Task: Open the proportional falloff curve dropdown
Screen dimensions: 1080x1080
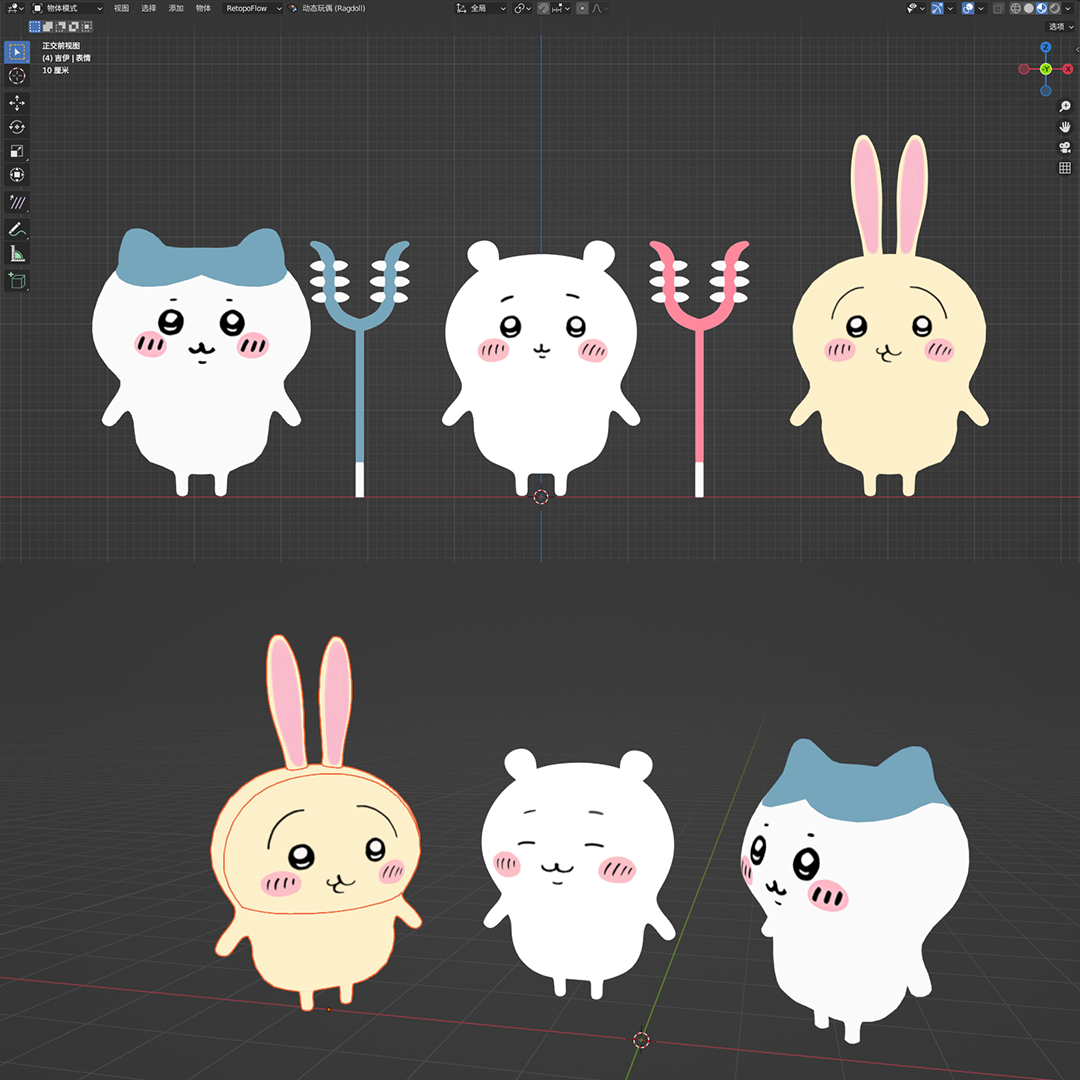Action: (x=601, y=8)
